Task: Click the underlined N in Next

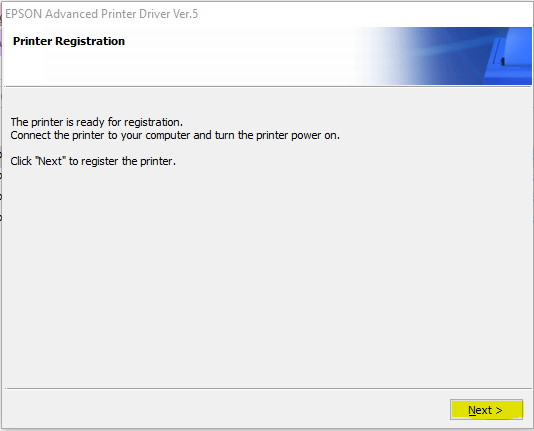Action: pos(472,410)
